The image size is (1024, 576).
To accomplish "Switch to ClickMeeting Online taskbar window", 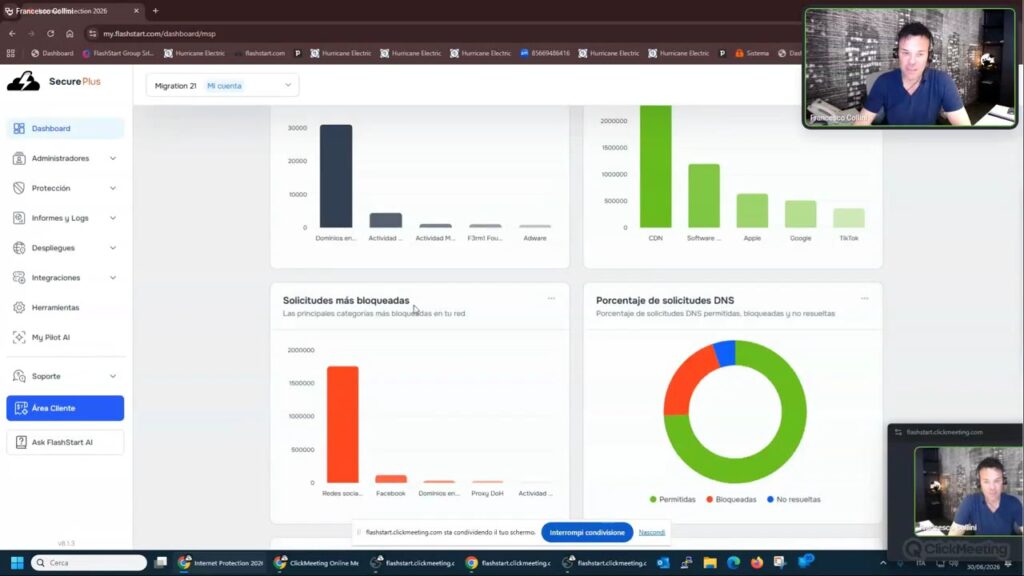I will click(x=317, y=562).
